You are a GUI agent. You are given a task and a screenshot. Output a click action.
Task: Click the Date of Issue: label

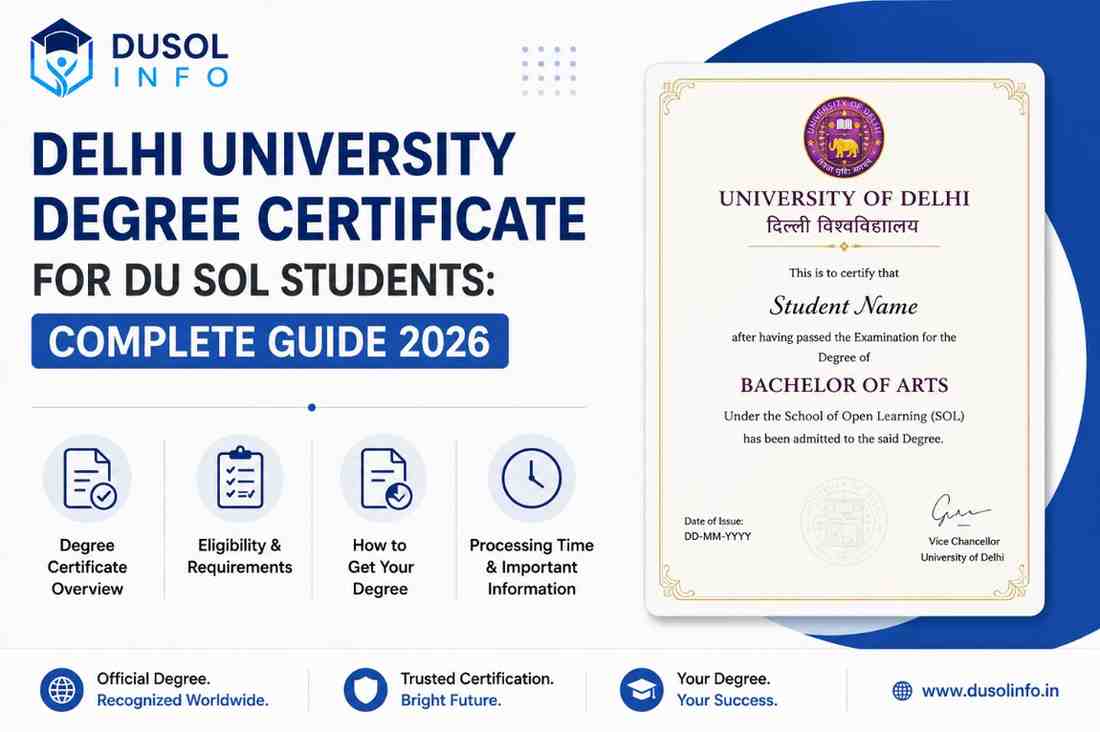pyautogui.click(x=713, y=521)
